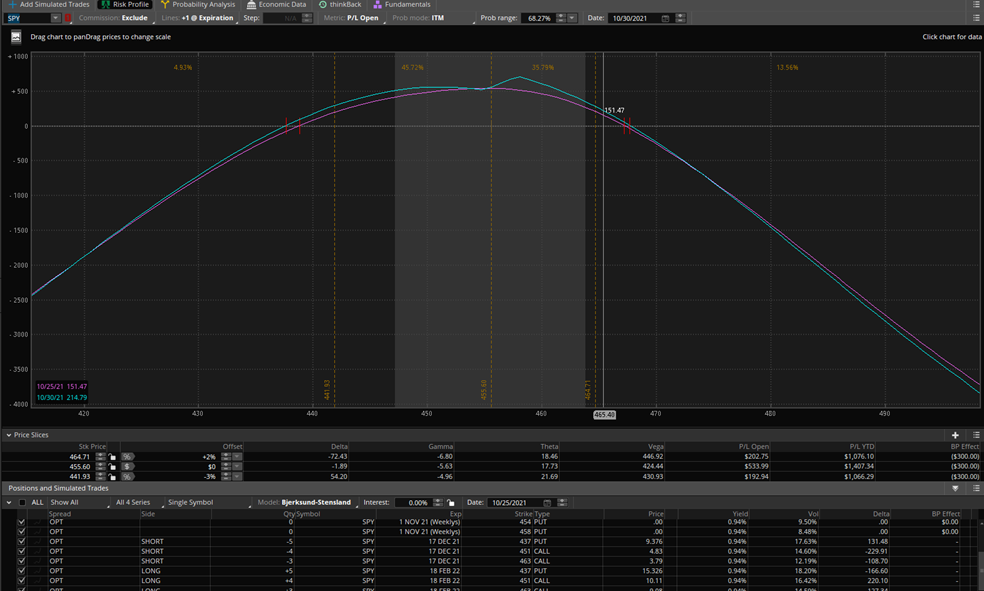This screenshot has width=984, height=591.
Task: Uncheck the LONG +5 437 PUT position row
Action: 22,570
